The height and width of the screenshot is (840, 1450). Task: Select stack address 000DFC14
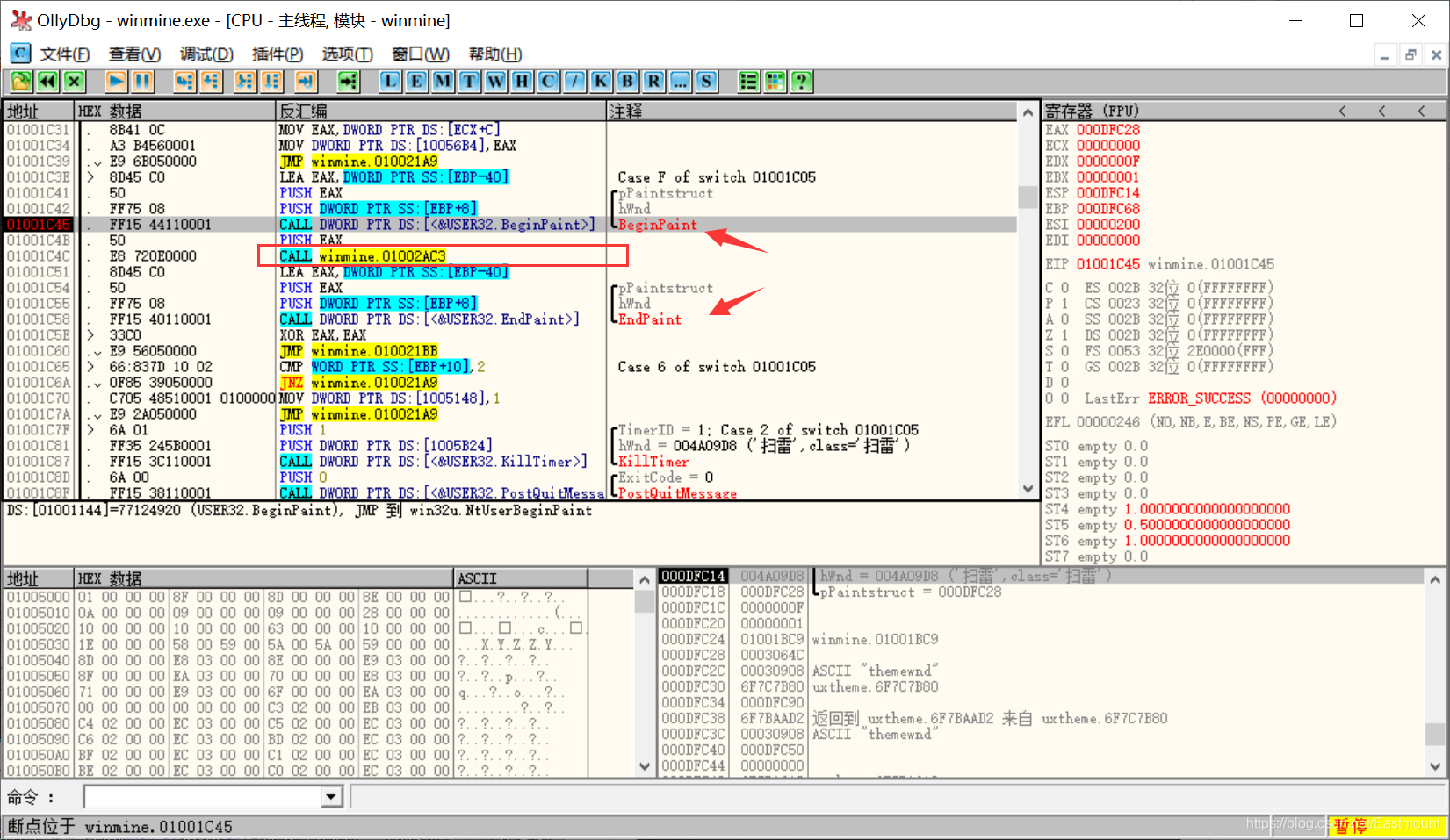tap(693, 576)
